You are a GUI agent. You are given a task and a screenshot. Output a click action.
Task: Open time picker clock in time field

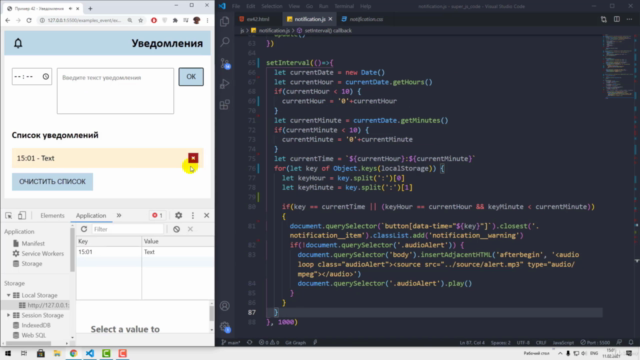(46, 77)
